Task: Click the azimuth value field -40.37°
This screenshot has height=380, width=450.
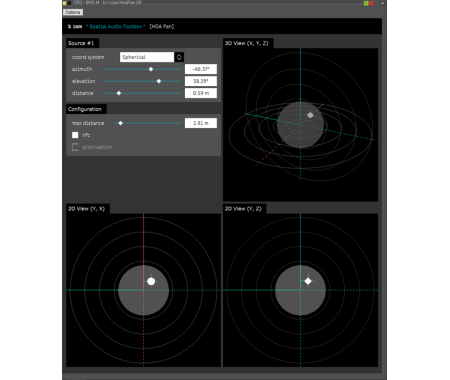Action: pos(201,69)
